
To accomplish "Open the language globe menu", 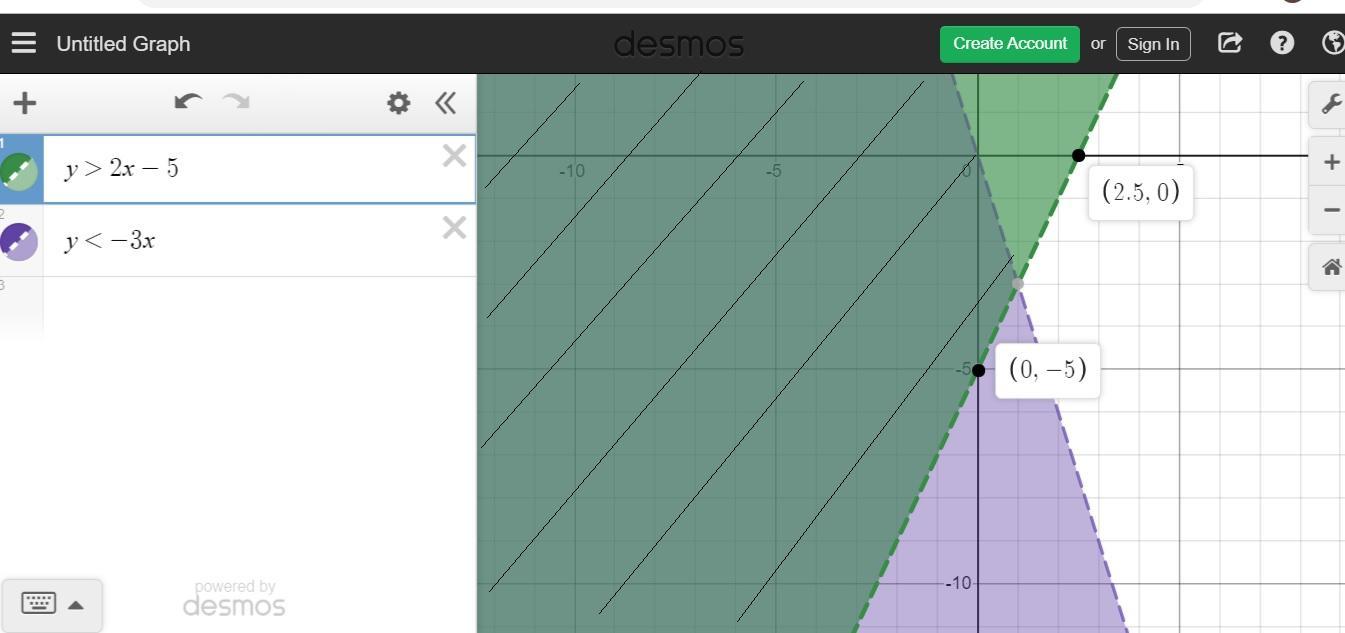I will coord(1333,43).
